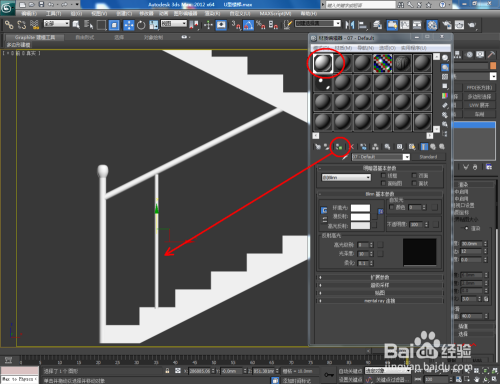Toggle Window/Crossing selection mode
Screen dimensions: 500x384
pyautogui.click(x=114, y=25)
